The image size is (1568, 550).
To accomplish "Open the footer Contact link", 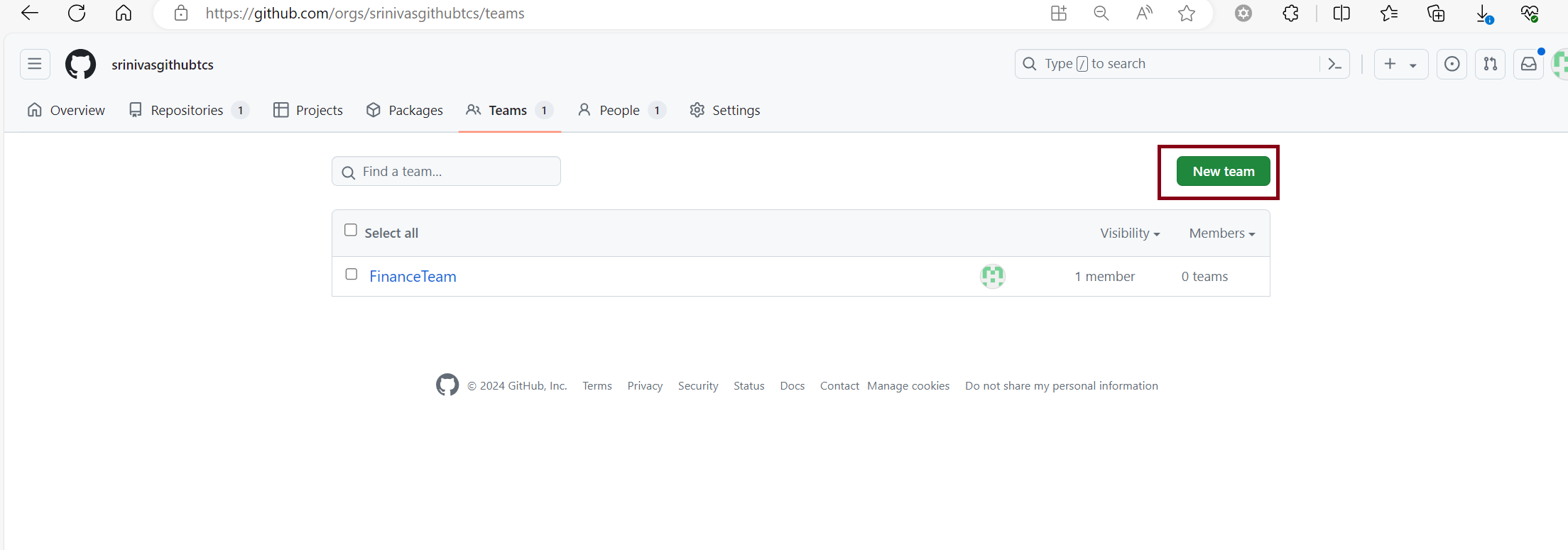I will [839, 385].
